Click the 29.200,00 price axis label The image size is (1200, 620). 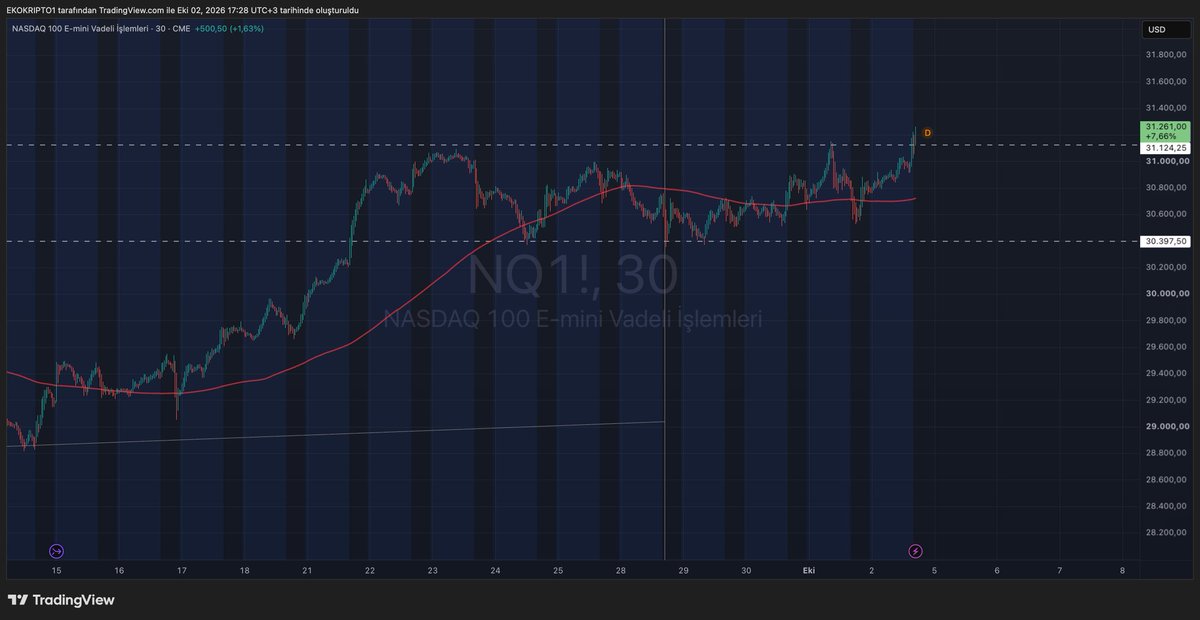point(1167,400)
